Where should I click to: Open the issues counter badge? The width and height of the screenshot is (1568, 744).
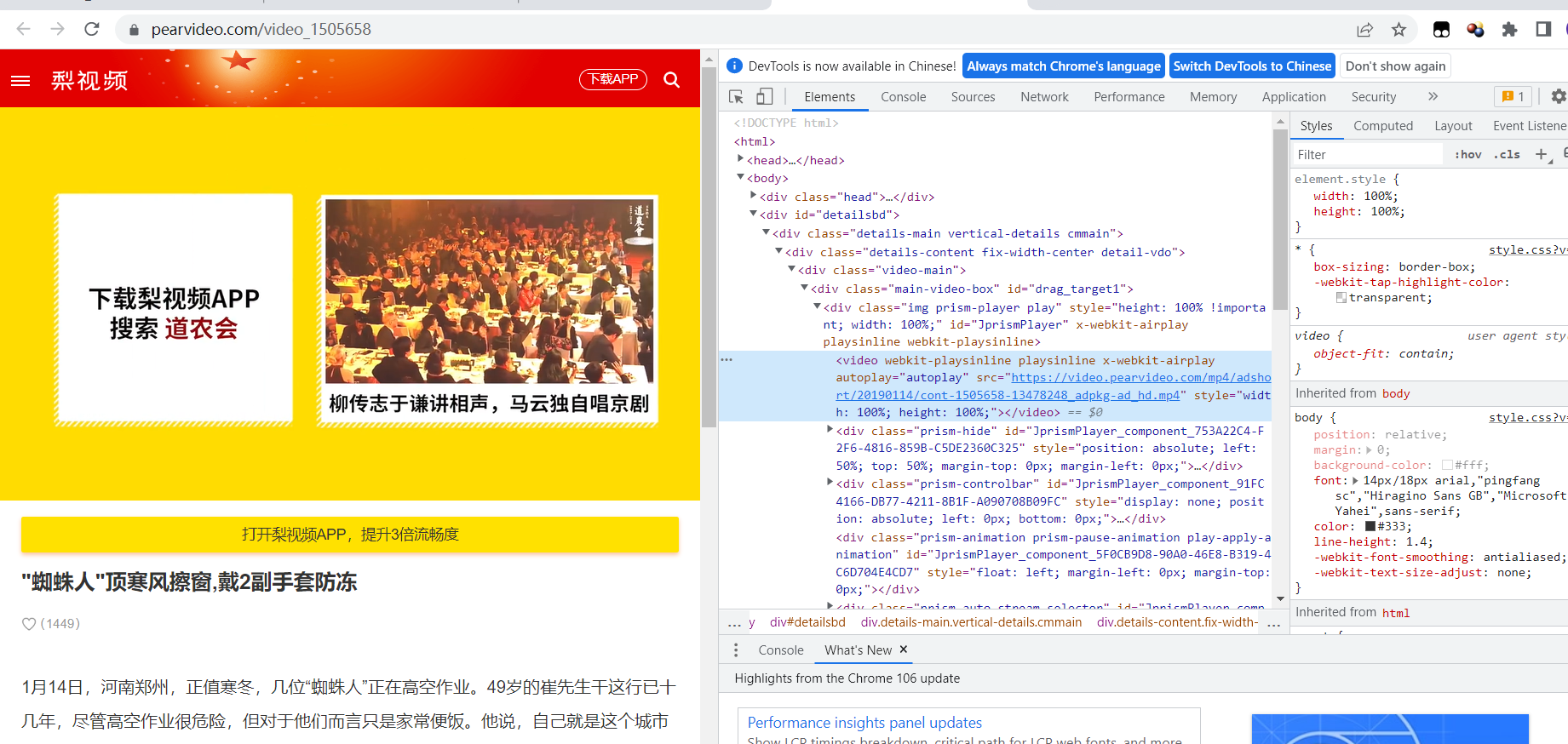pyautogui.click(x=1513, y=97)
